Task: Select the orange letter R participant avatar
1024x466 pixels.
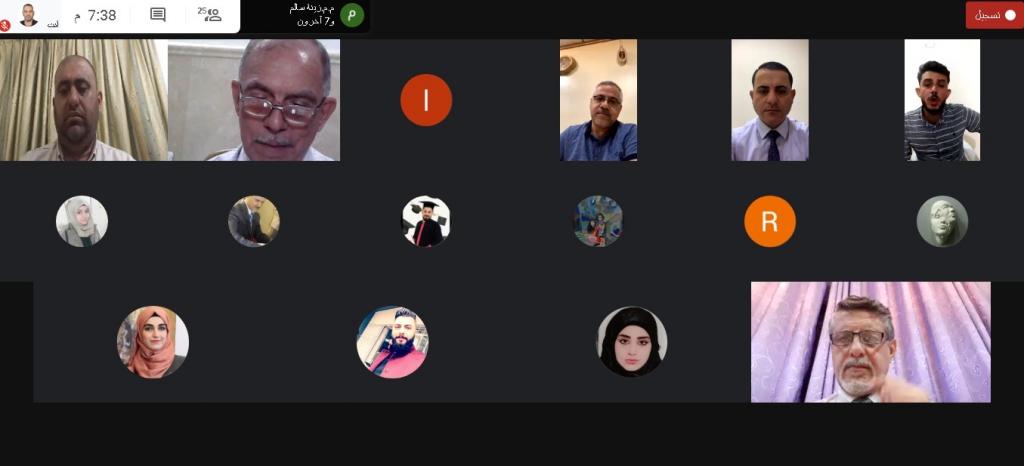Action: [770, 221]
